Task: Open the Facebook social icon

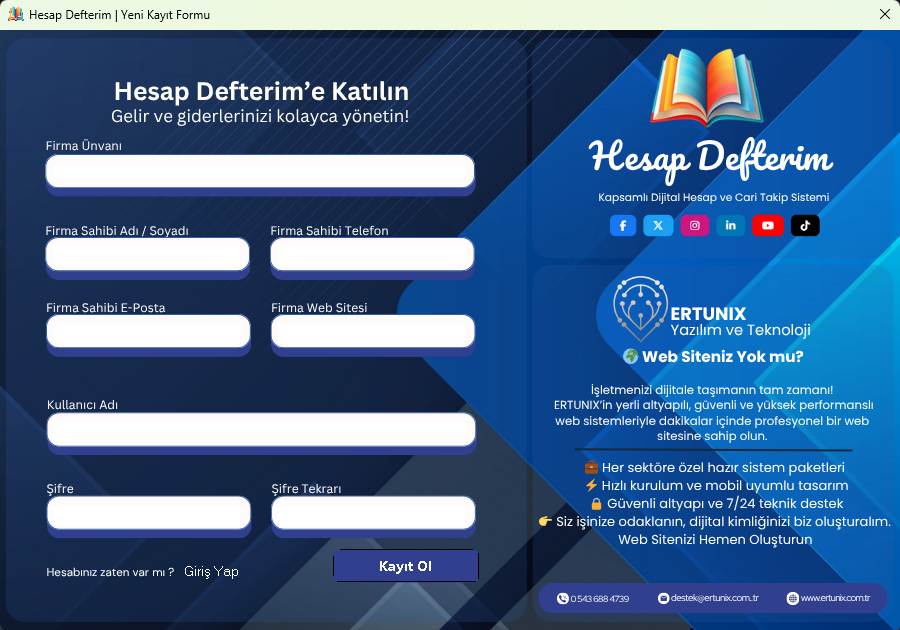Action: [622, 226]
